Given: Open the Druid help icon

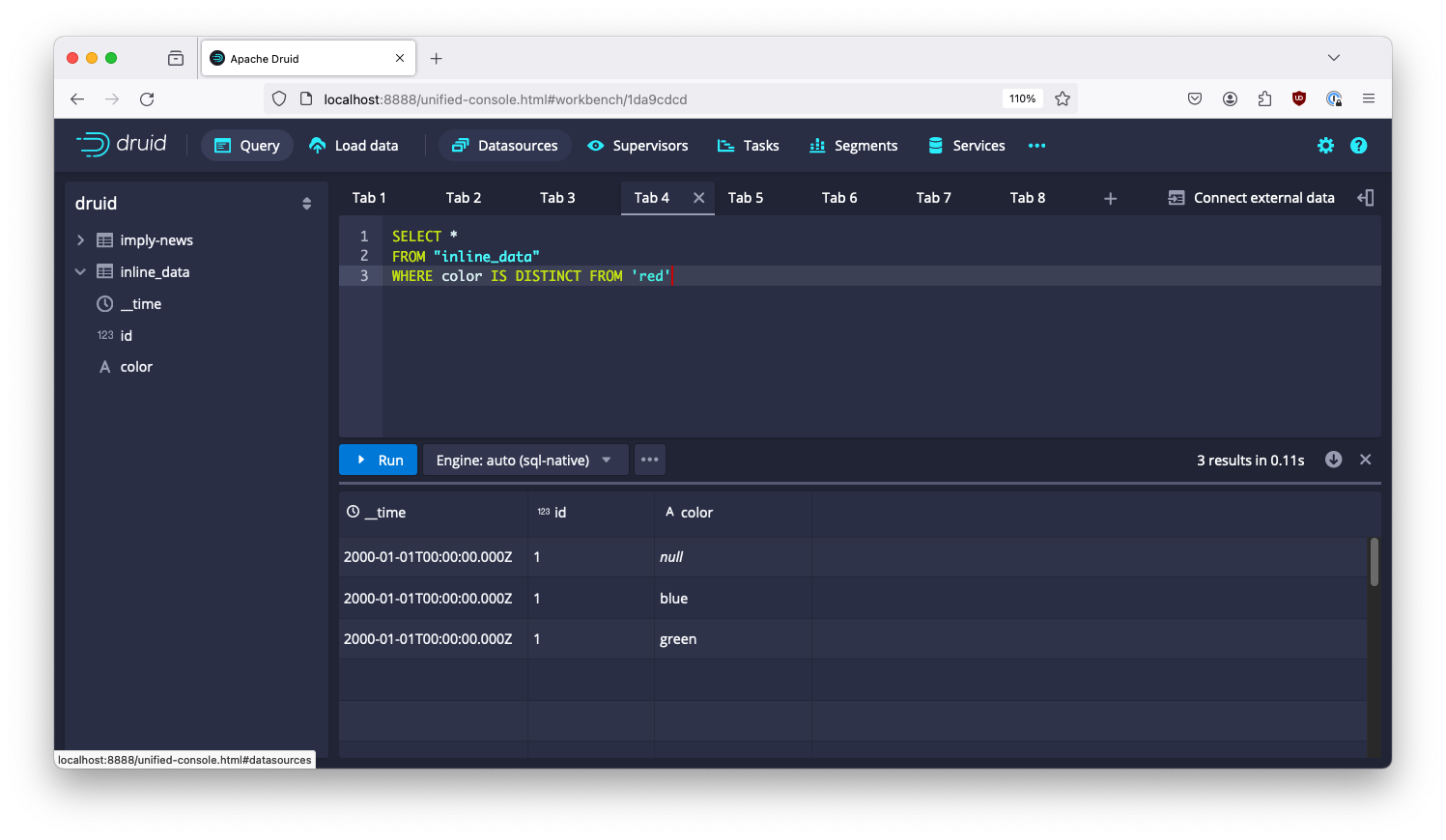Looking at the screenshot, I should (1359, 145).
